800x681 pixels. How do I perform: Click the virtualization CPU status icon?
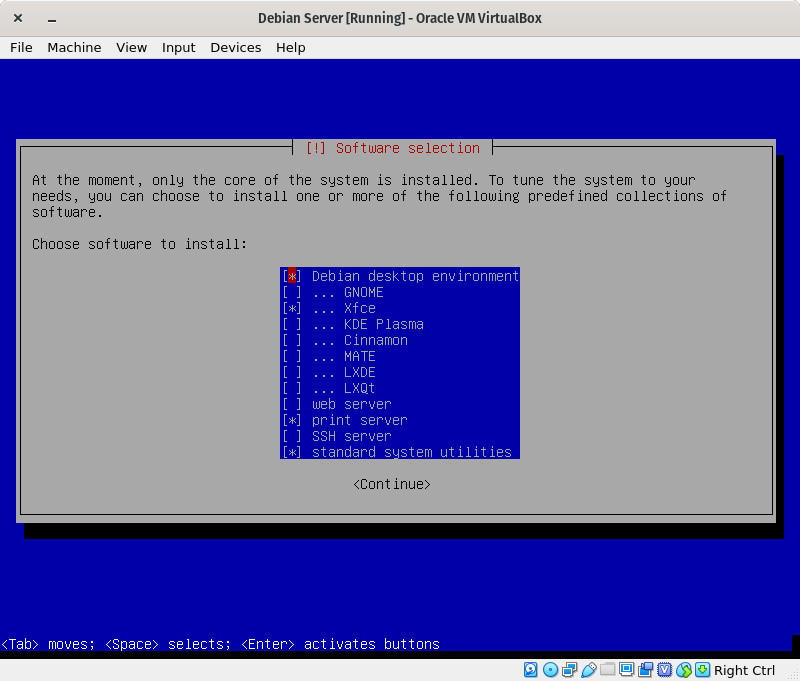[664, 670]
